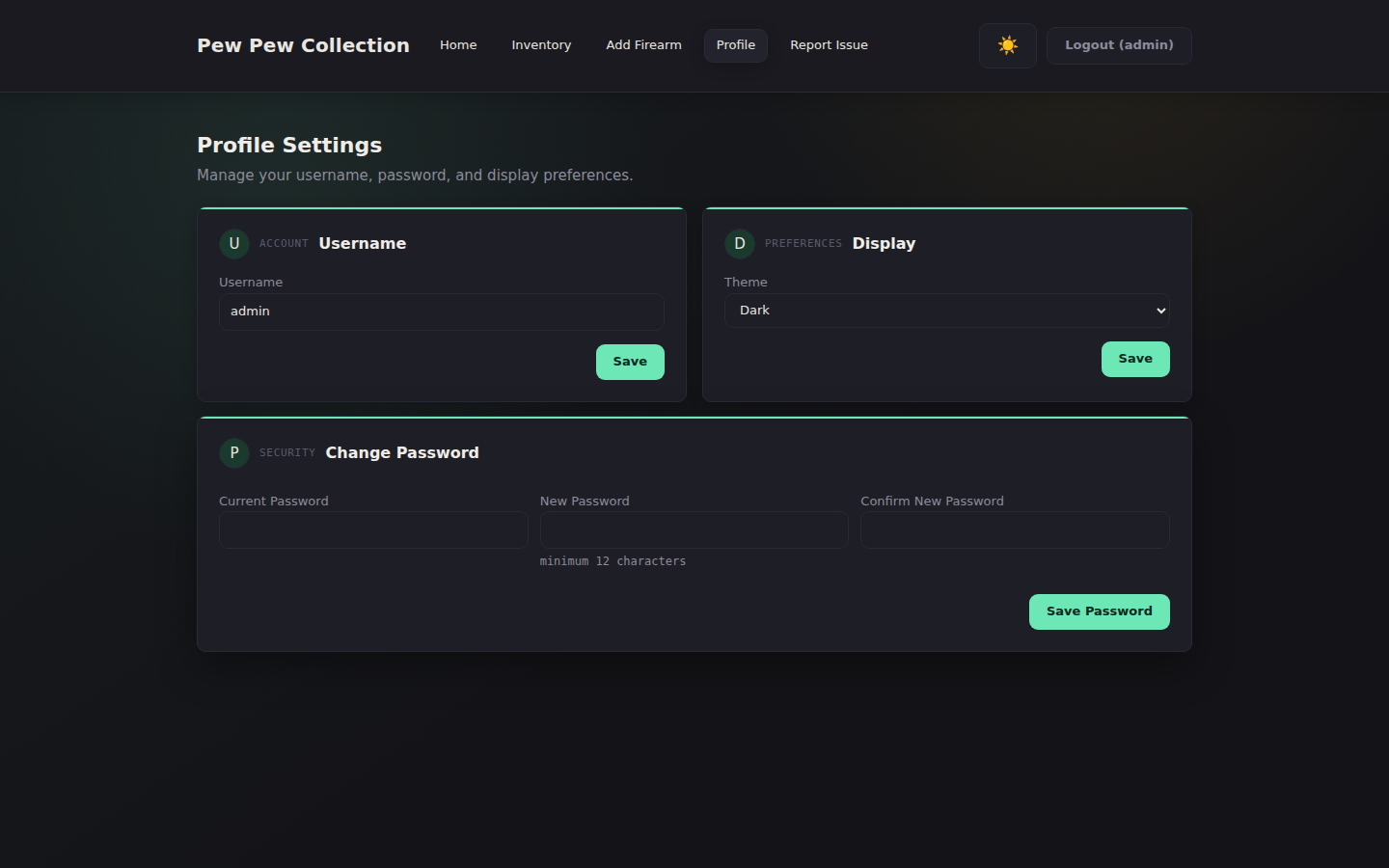Navigate to the Home page
This screenshot has height=868, width=1389.
pos(458,44)
